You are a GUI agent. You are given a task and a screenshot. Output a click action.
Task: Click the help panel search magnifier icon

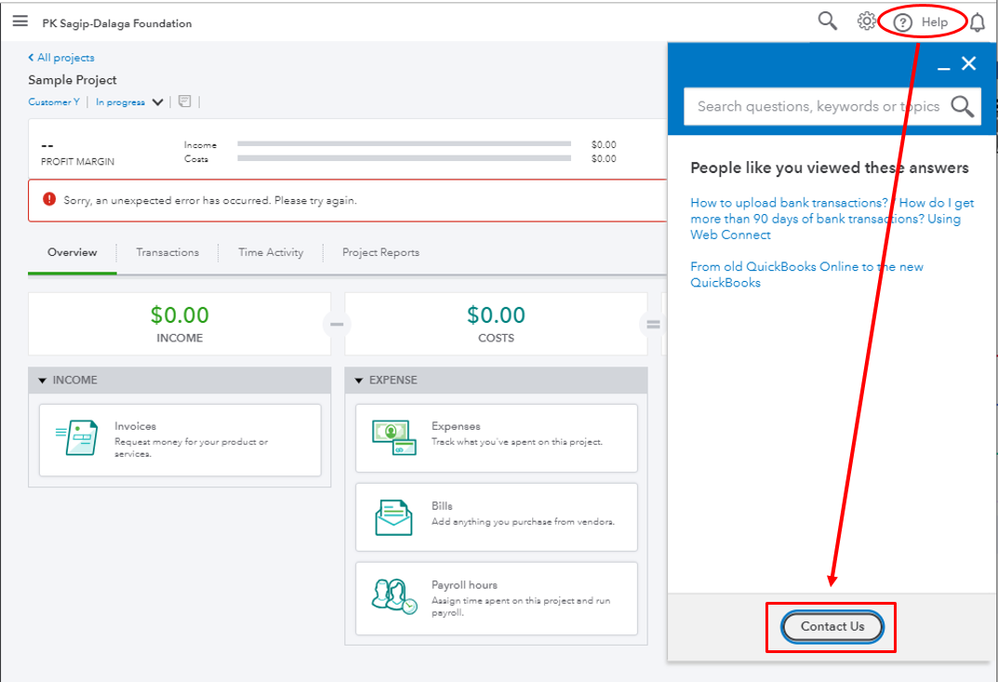962,106
